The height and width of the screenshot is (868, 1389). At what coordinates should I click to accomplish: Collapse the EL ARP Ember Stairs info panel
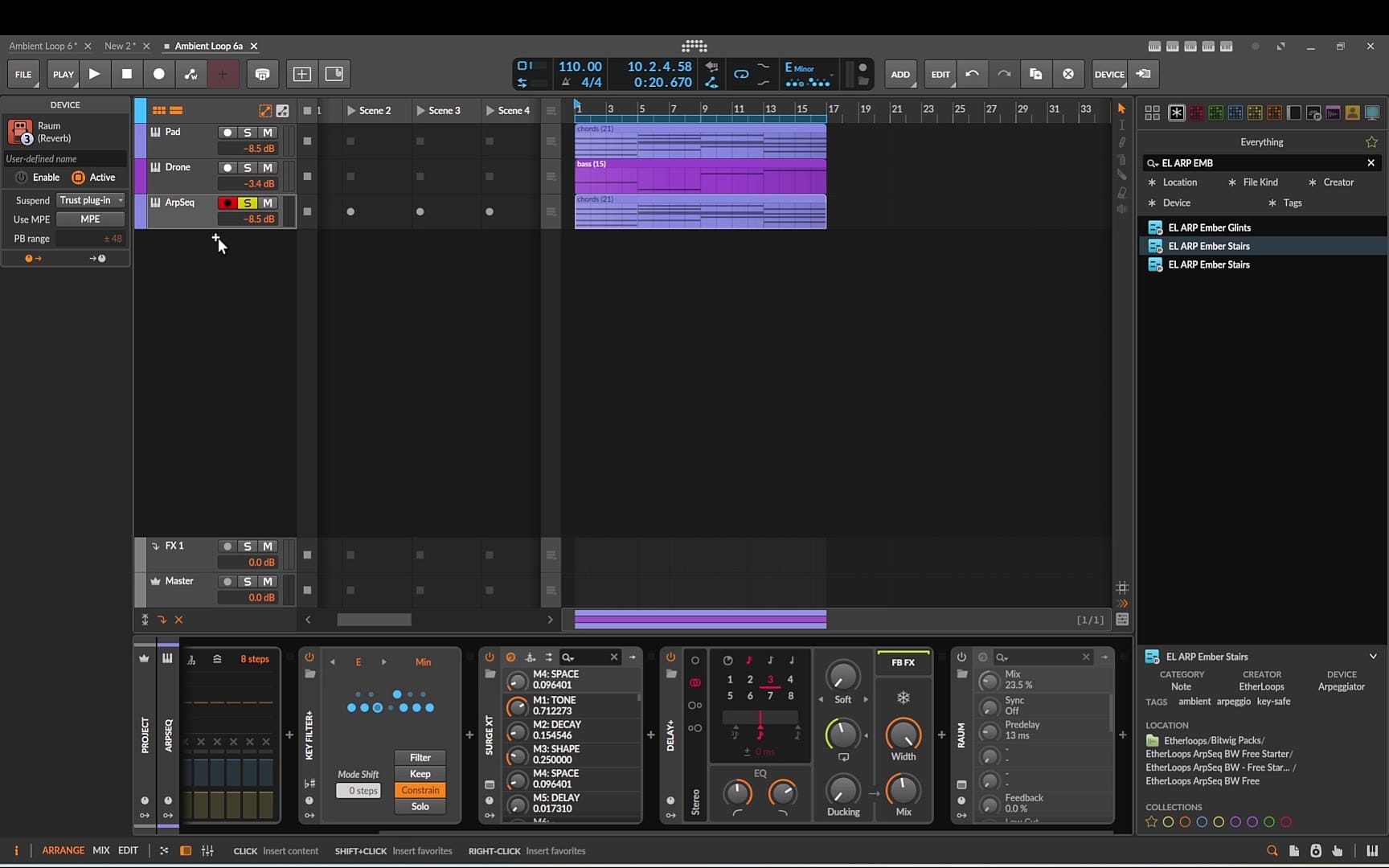[1373, 657]
